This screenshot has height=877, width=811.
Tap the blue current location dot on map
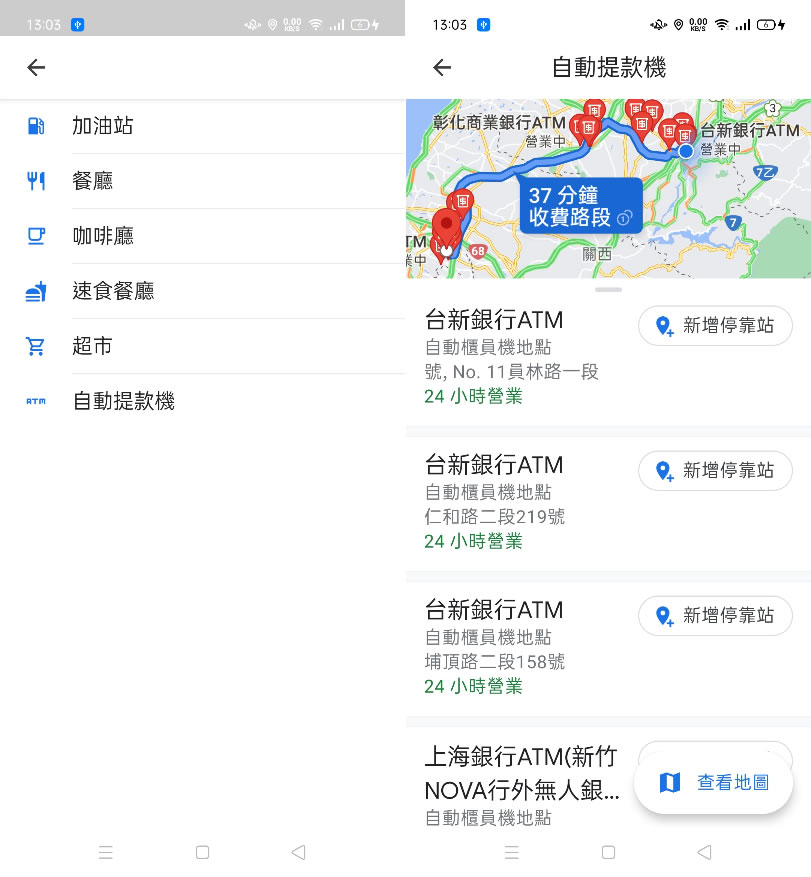click(x=686, y=151)
